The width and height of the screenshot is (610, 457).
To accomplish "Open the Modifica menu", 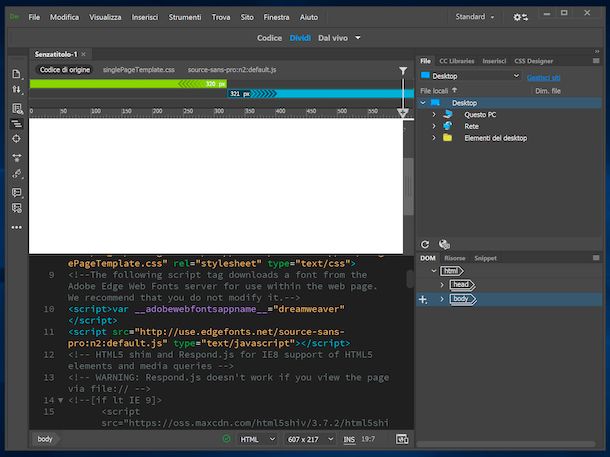I will pyautogui.click(x=65, y=17).
